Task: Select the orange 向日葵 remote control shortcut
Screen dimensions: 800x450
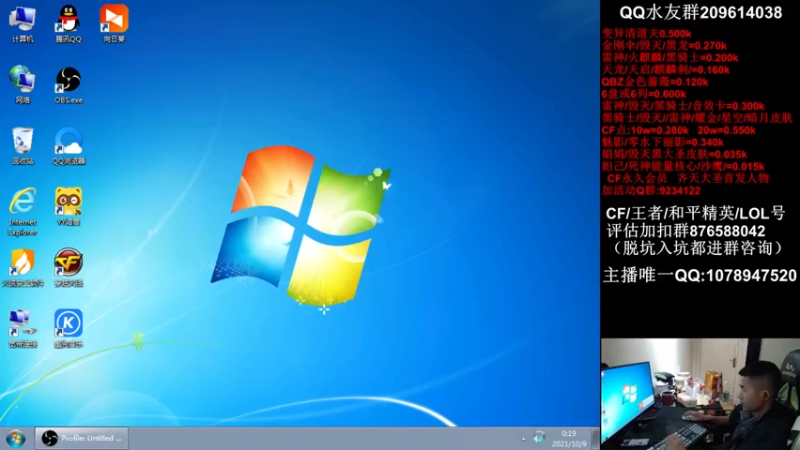Action: (114, 23)
